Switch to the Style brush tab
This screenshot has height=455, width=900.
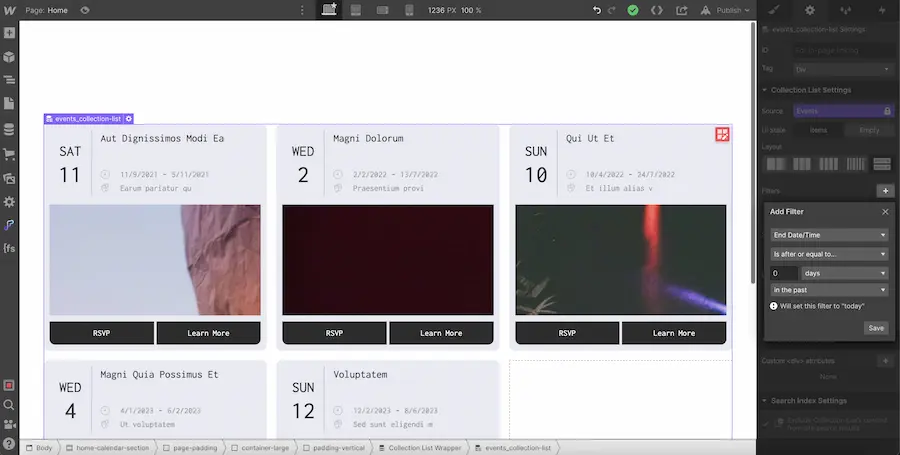coord(774,10)
